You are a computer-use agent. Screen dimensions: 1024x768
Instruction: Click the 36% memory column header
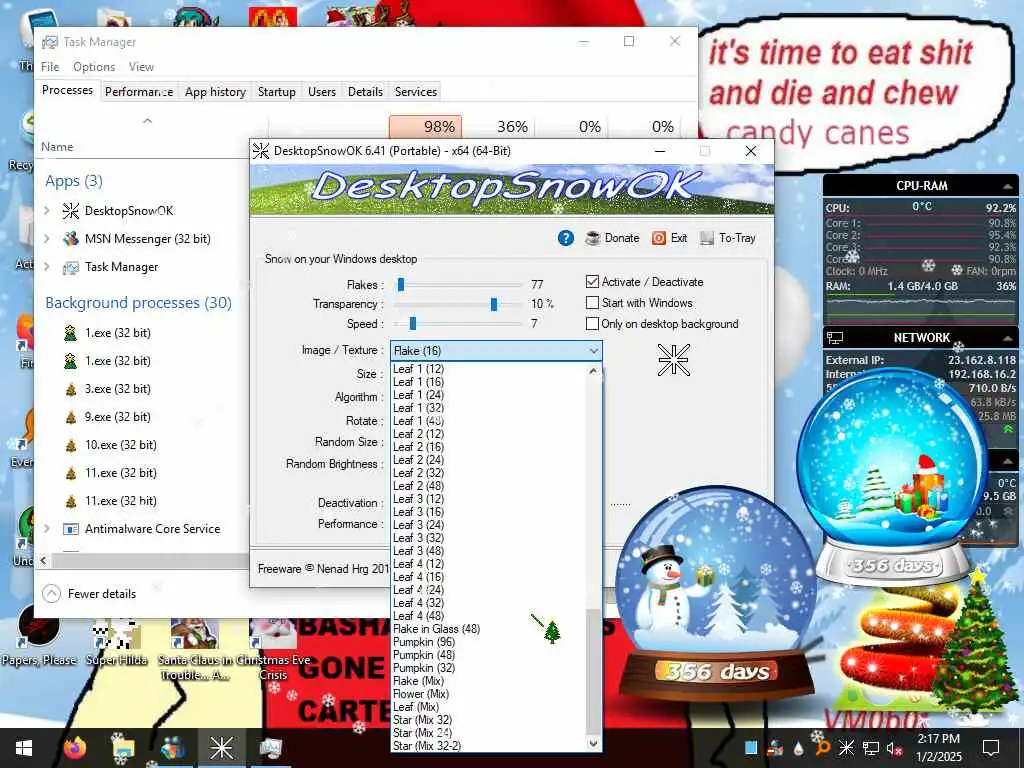tap(500, 127)
